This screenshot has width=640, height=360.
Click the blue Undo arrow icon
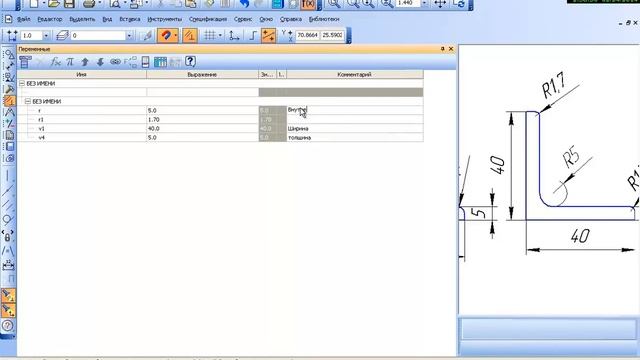point(244,4)
